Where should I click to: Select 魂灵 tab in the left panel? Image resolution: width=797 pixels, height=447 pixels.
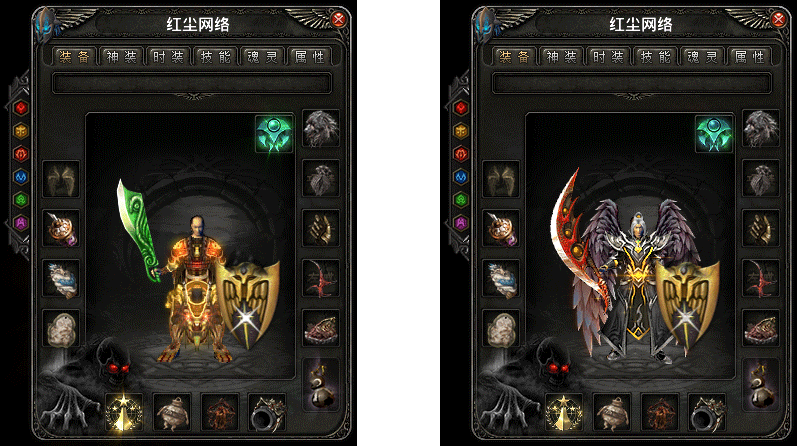click(263, 57)
